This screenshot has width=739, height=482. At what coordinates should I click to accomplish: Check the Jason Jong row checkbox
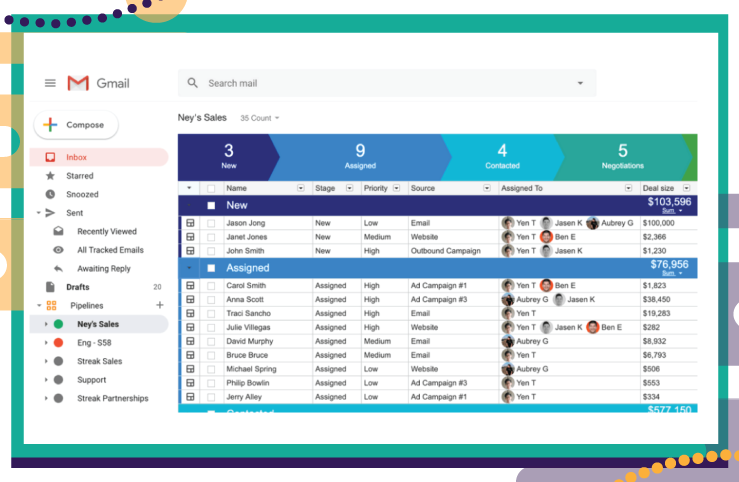[211, 223]
